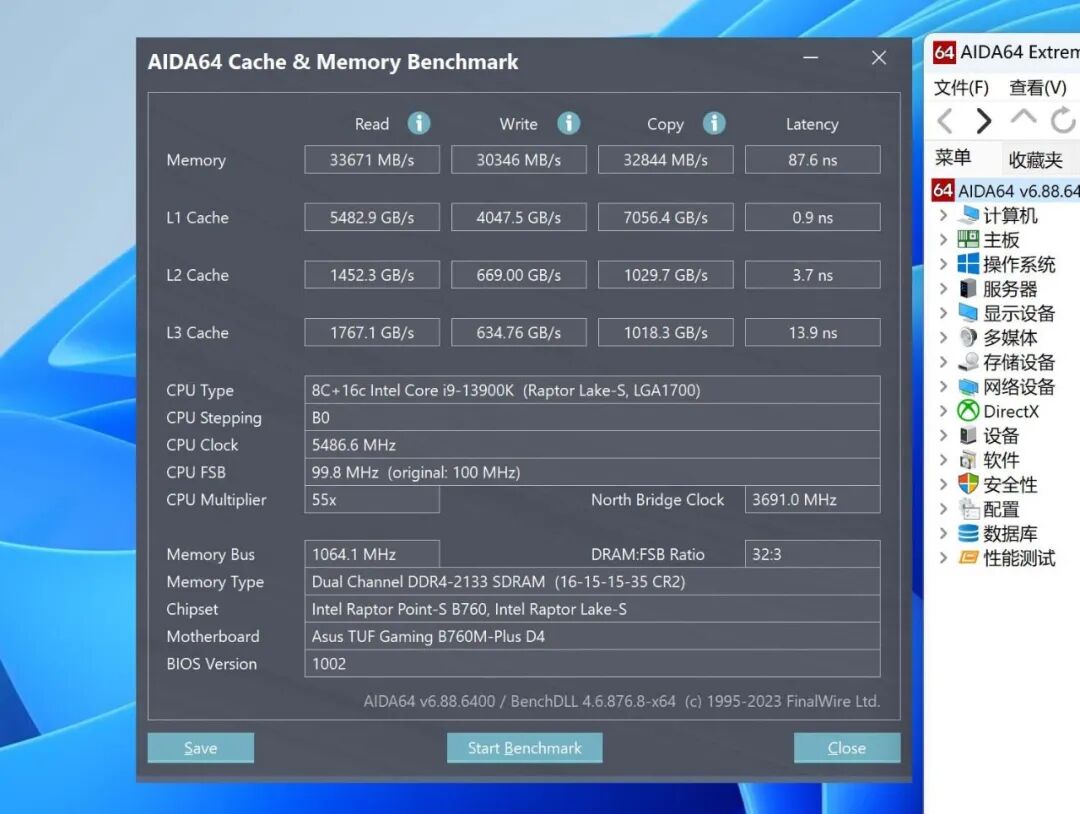
Task: Click North Bridge Clock 3691.0 MHz
Action: 813,499
